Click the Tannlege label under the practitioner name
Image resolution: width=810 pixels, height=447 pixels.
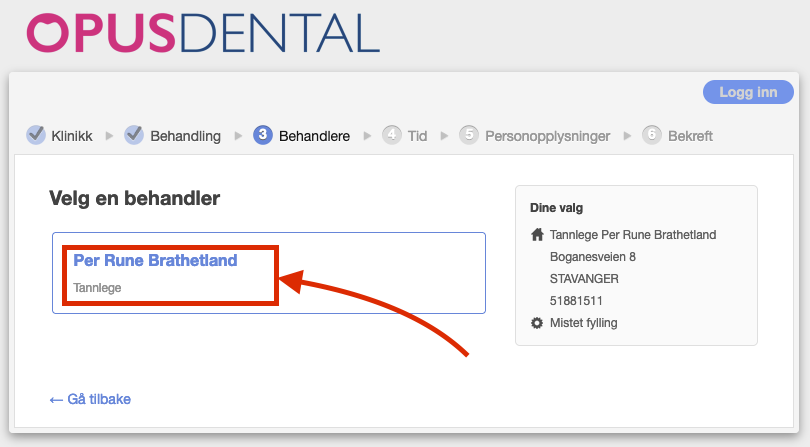pos(97,287)
